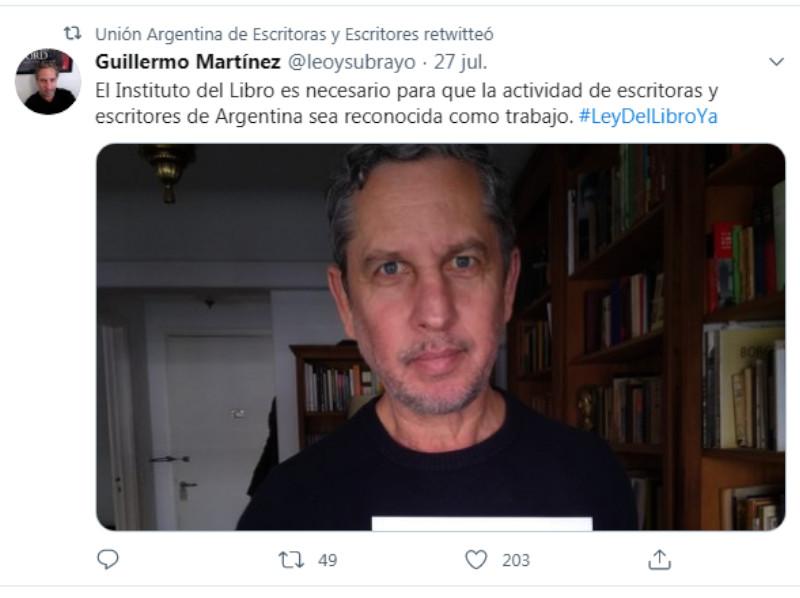
Task: View the 203 likes count
Action: [x=516, y=560]
